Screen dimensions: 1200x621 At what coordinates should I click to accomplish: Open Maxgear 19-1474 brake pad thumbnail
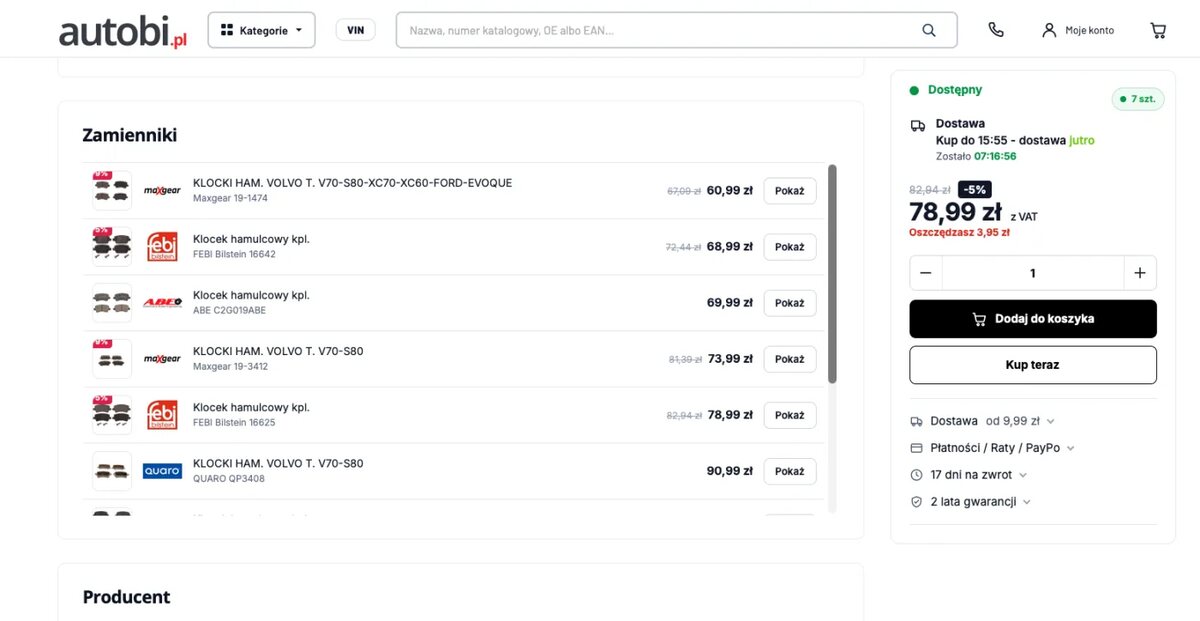tap(112, 190)
